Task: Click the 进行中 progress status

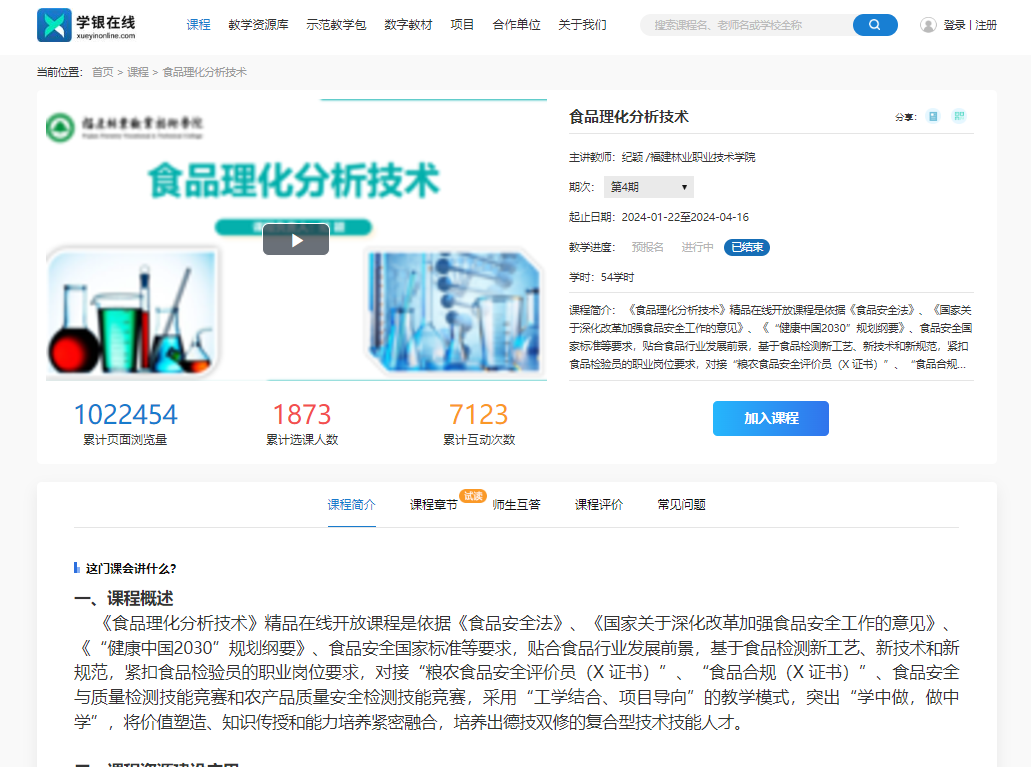Action: [x=697, y=247]
